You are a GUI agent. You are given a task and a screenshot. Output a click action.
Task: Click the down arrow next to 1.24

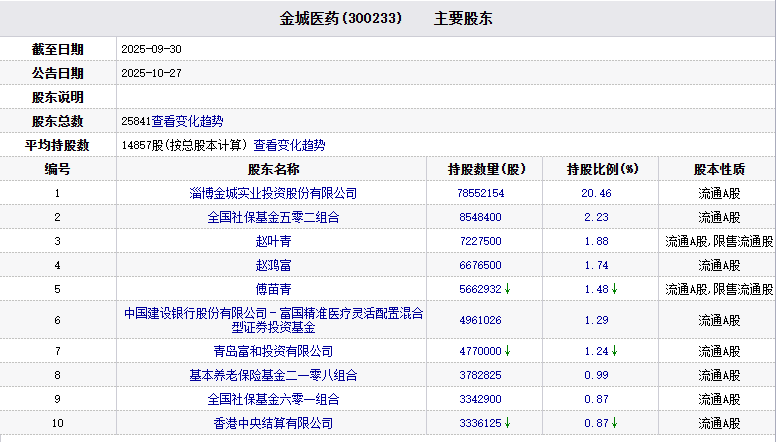click(613, 351)
